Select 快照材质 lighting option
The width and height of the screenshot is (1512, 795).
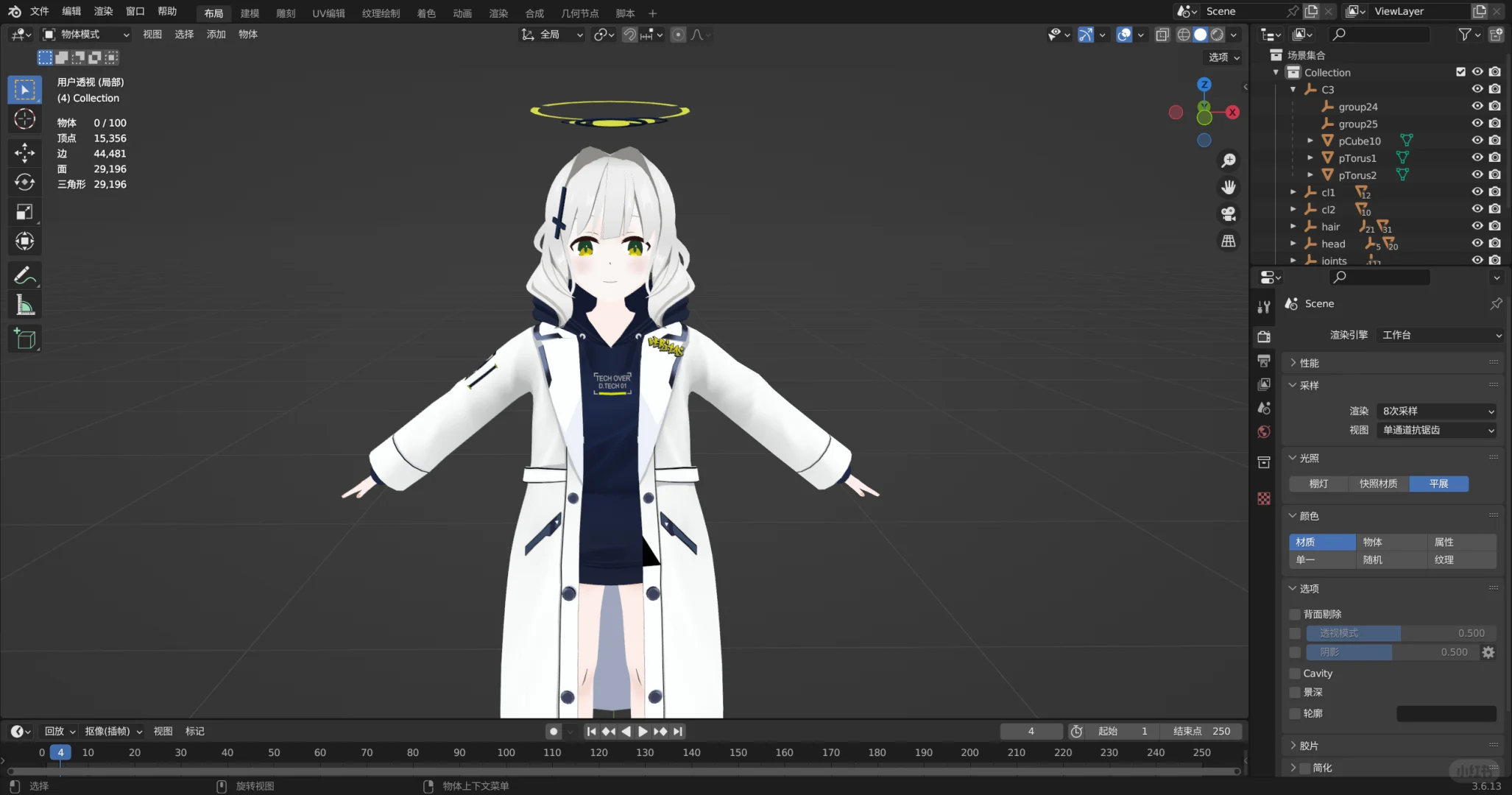[1379, 484]
